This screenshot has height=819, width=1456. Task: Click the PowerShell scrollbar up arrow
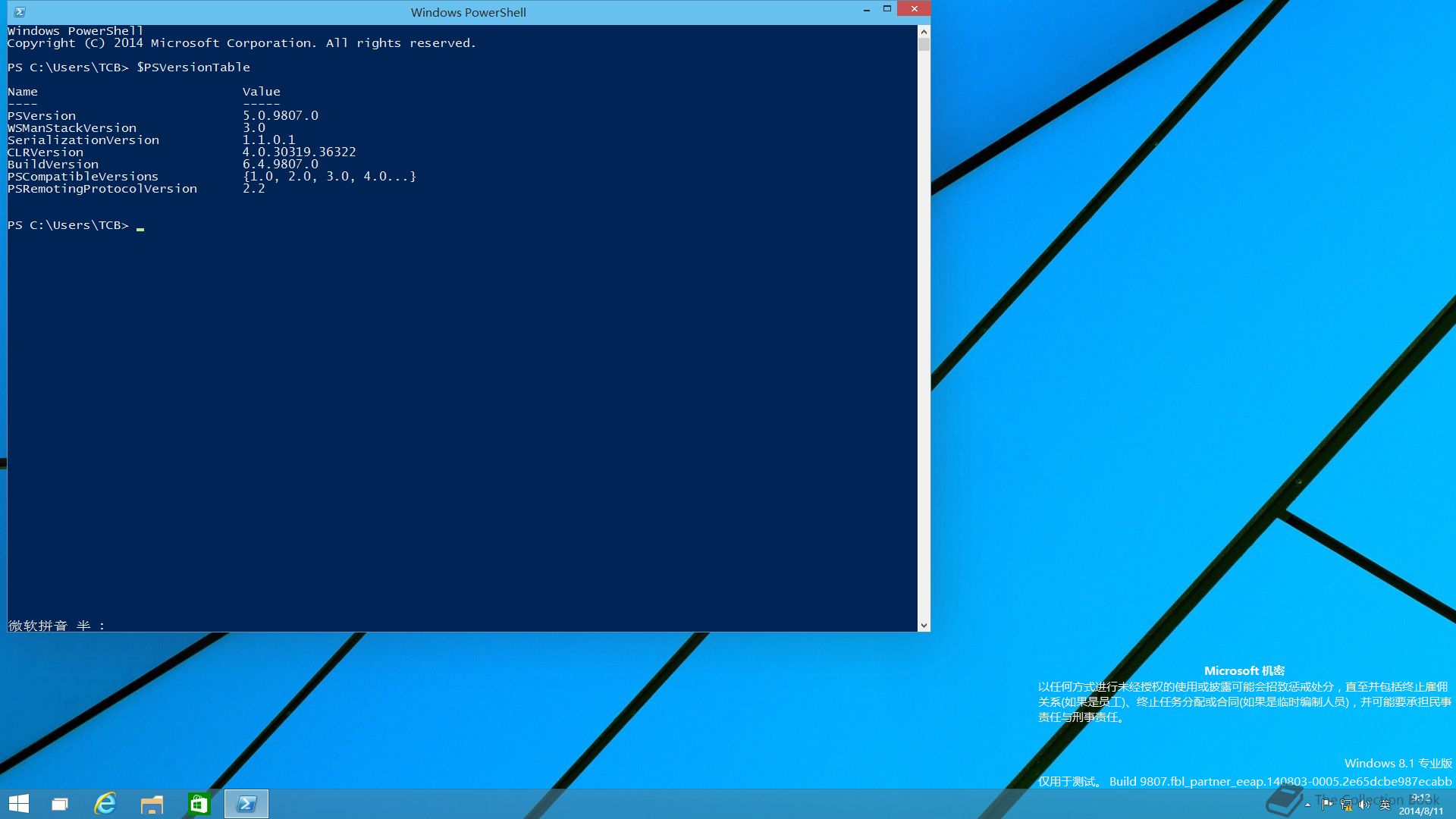click(x=924, y=31)
